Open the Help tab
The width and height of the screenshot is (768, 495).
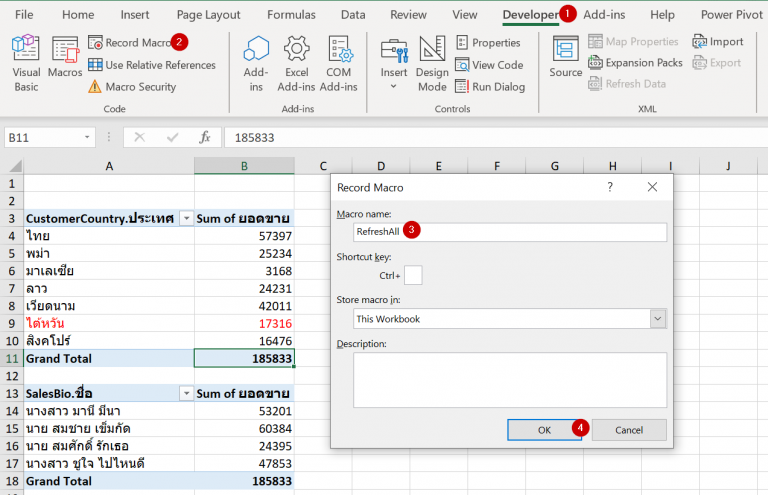click(662, 15)
